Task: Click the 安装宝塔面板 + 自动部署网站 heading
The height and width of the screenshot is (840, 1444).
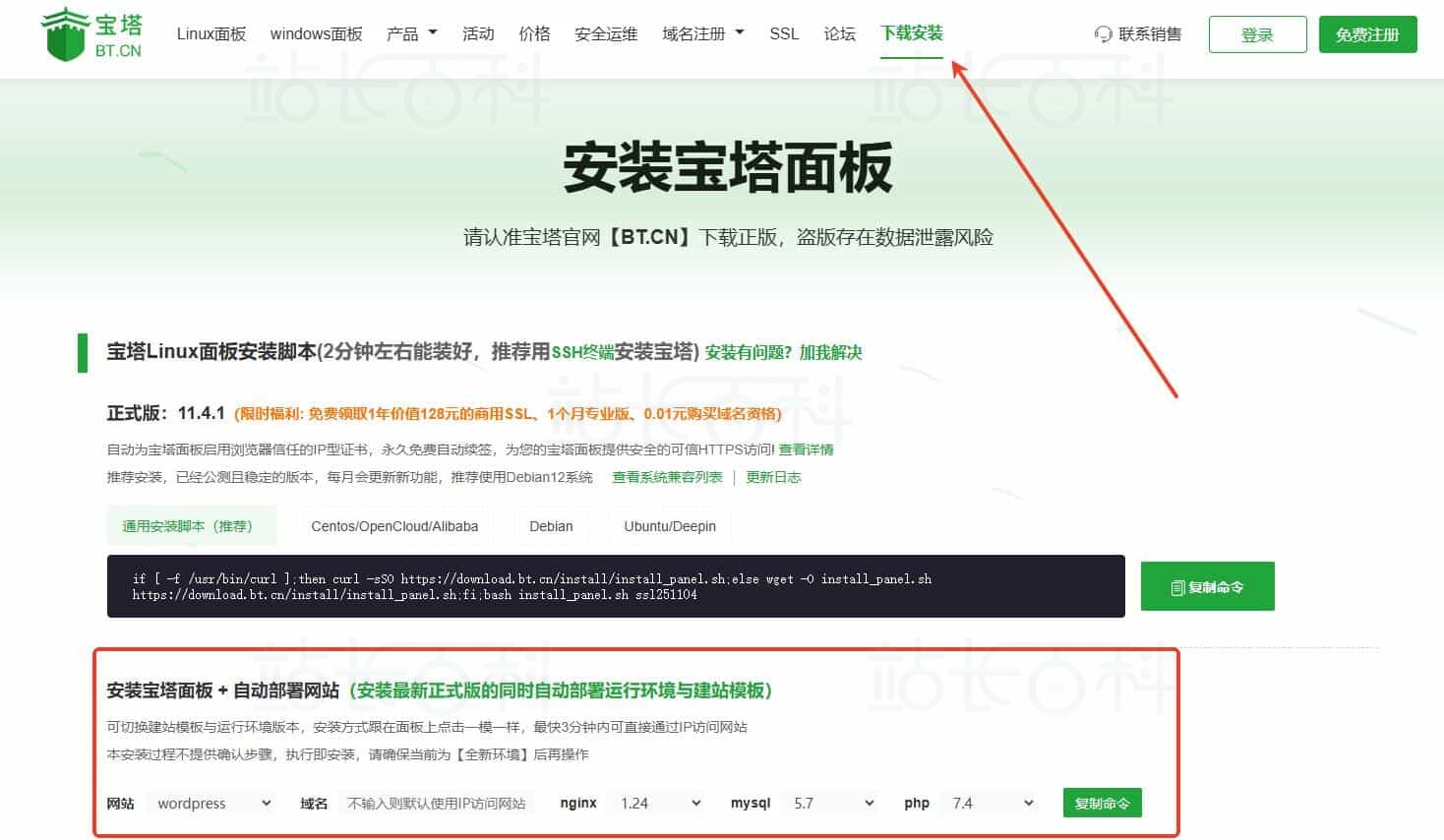Action: point(223,690)
